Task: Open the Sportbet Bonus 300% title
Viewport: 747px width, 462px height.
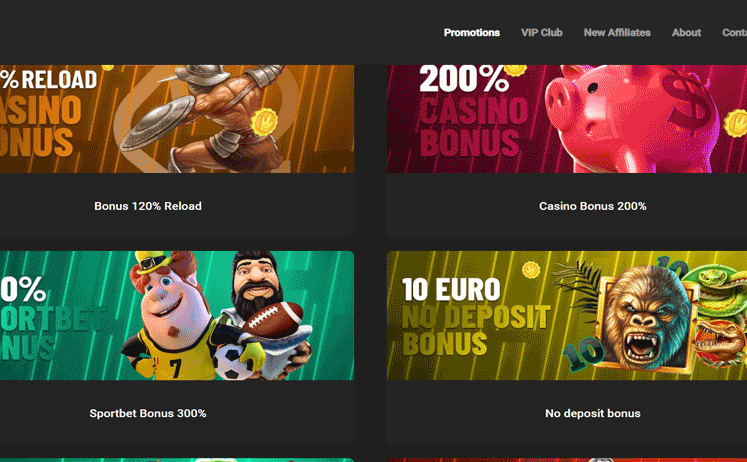Action: (x=148, y=413)
